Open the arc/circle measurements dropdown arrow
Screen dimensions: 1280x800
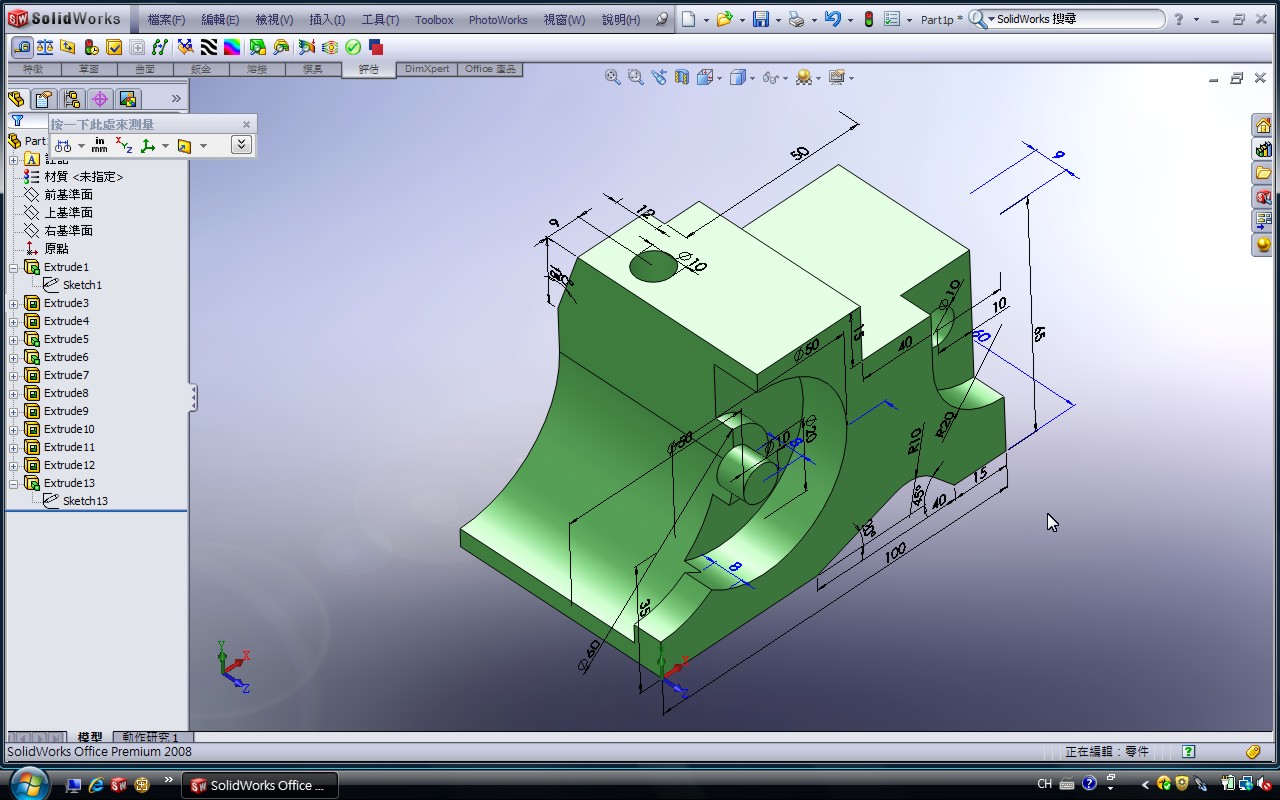(82, 146)
